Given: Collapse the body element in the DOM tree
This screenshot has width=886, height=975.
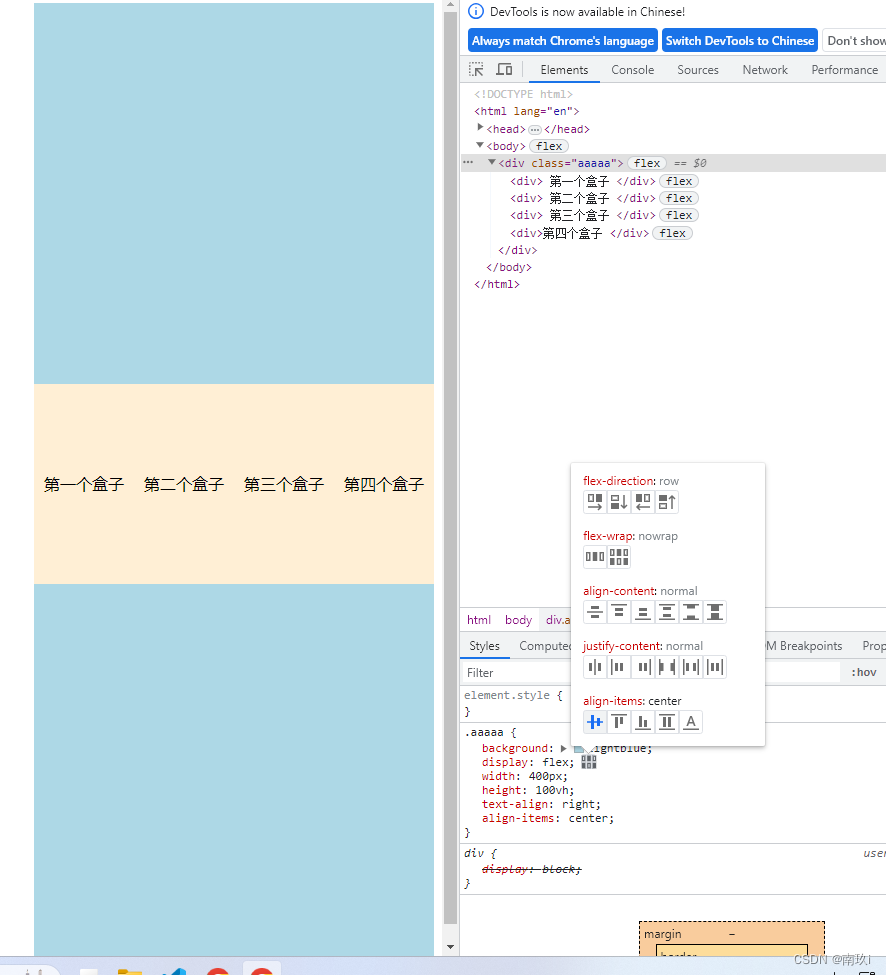Looking at the screenshot, I should pyautogui.click(x=480, y=145).
